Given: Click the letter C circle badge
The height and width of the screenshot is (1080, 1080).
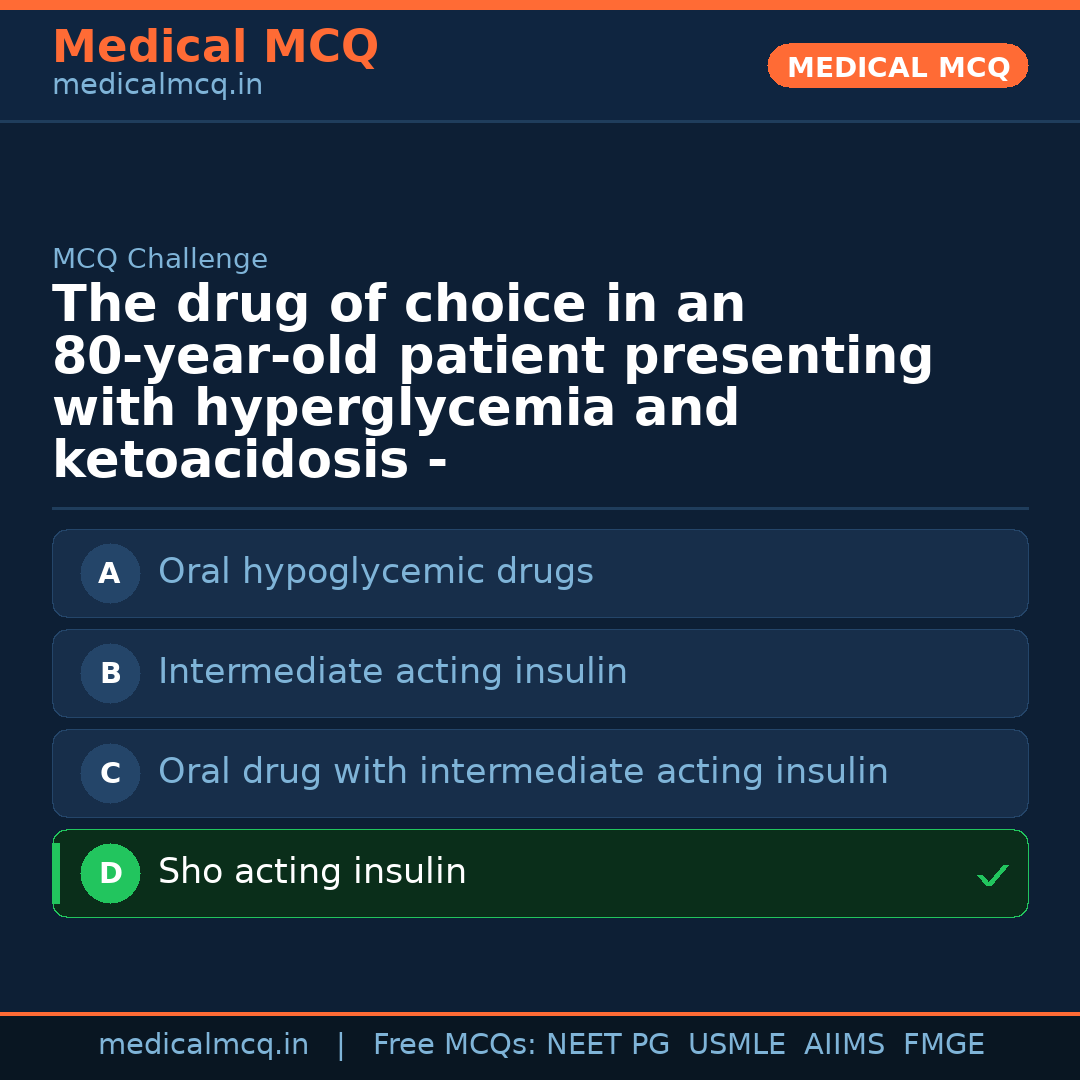Looking at the screenshot, I should coord(110,774).
